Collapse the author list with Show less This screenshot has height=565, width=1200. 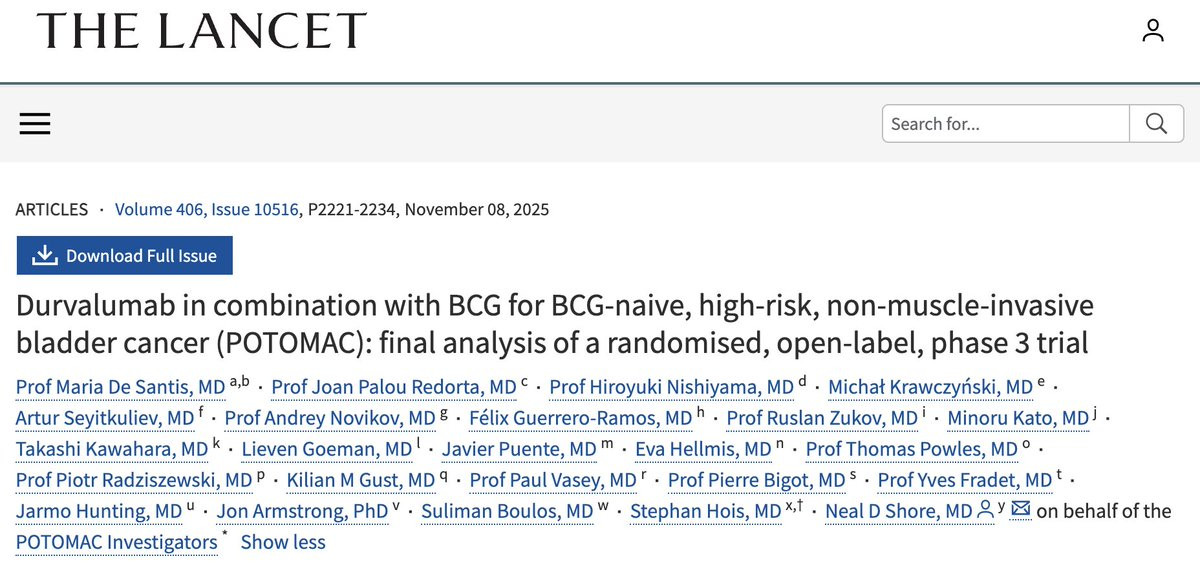click(283, 542)
